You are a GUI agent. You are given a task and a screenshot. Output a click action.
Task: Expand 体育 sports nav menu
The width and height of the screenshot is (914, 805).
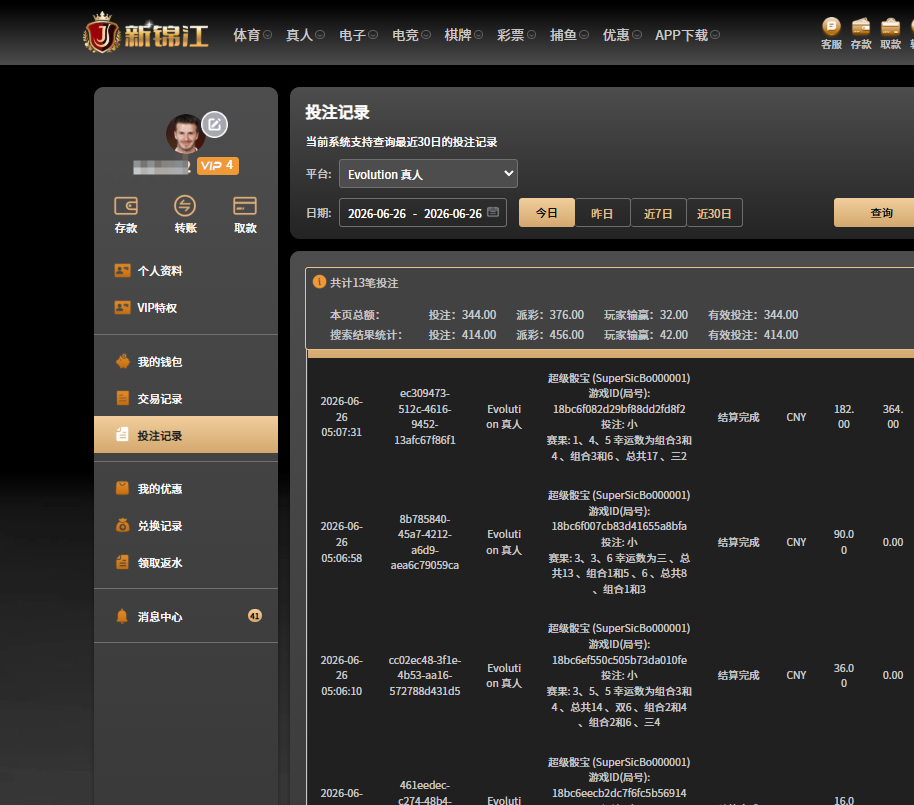[252, 35]
